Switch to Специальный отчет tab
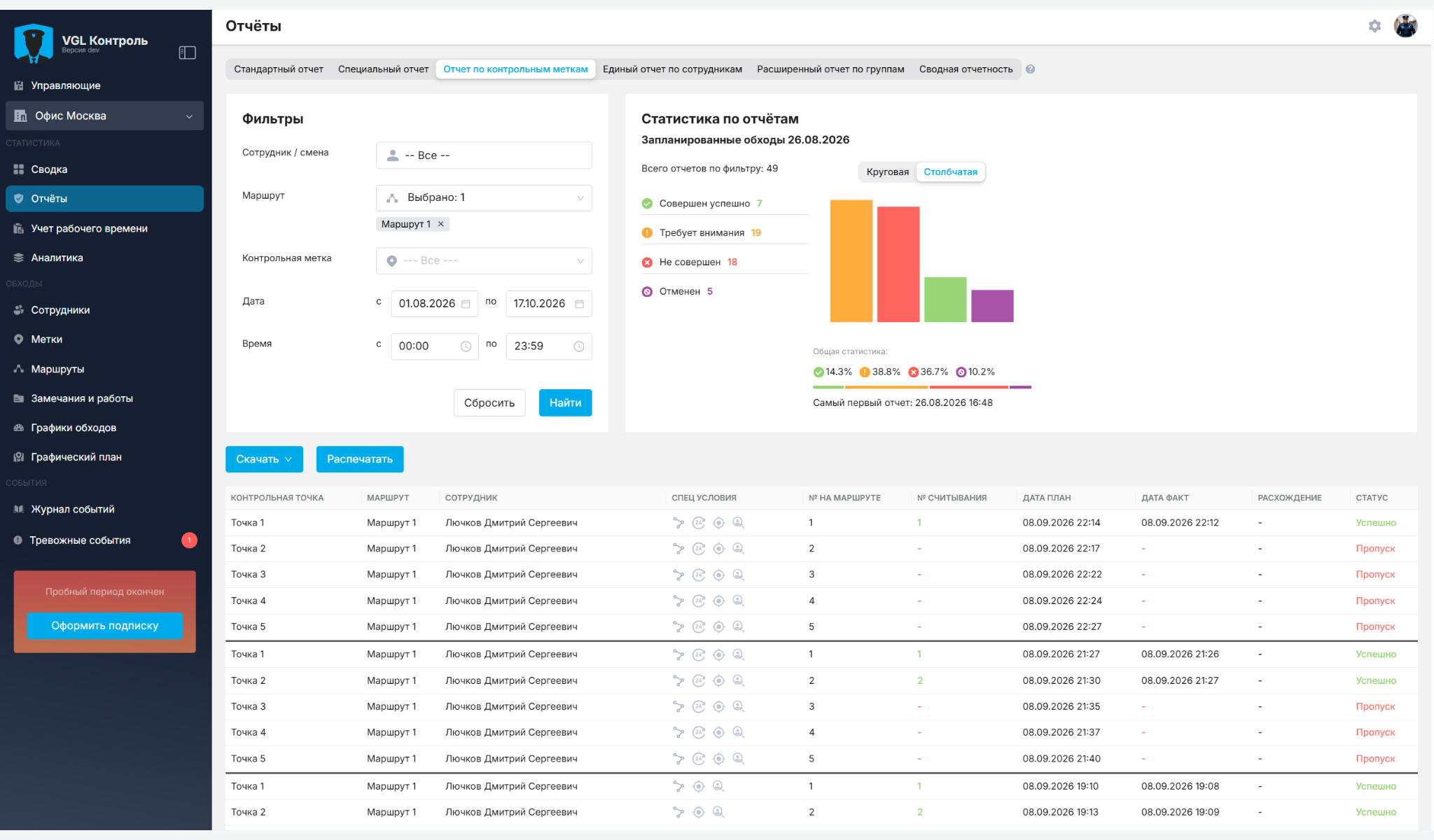 pyautogui.click(x=383, y=69)
